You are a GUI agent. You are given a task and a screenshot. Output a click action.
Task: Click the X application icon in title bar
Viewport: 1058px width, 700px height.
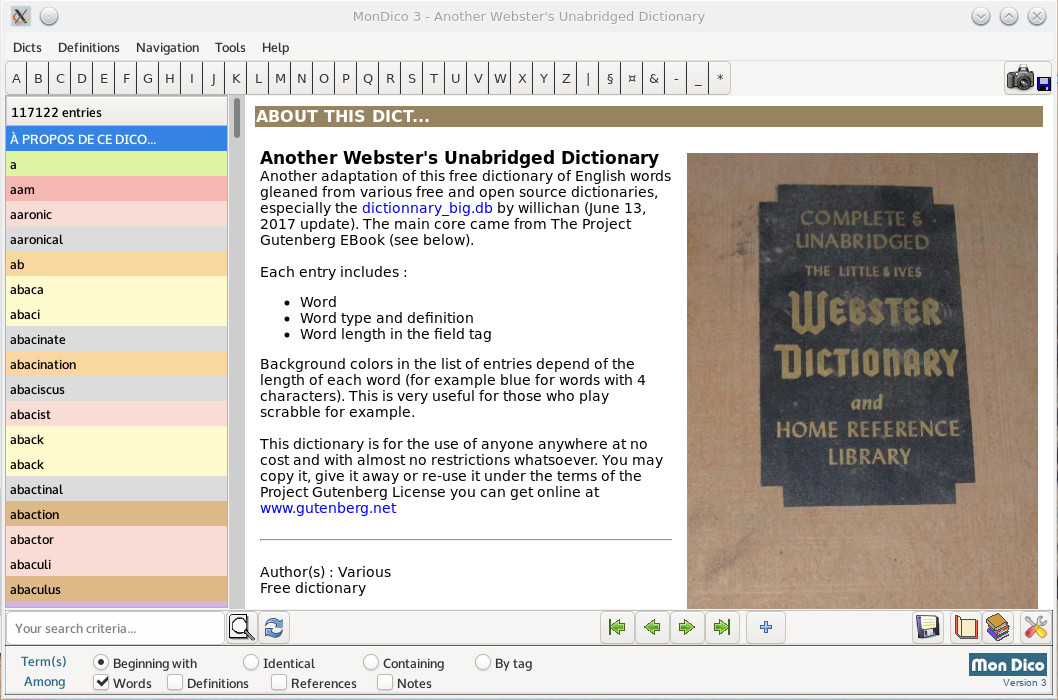[x=20, y=16]
